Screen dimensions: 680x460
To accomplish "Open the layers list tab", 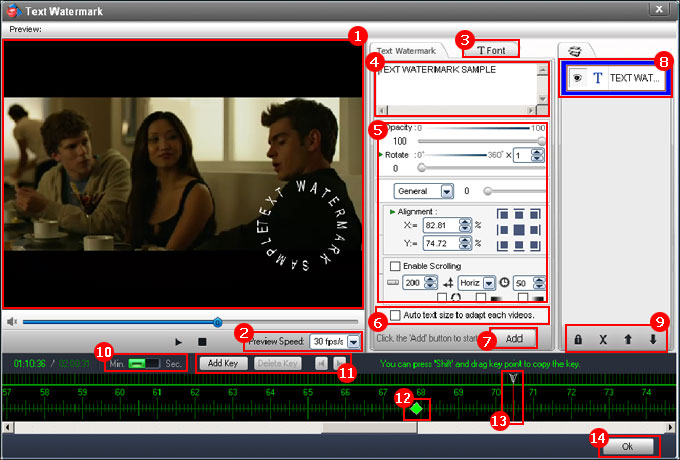I will point(575,51).
